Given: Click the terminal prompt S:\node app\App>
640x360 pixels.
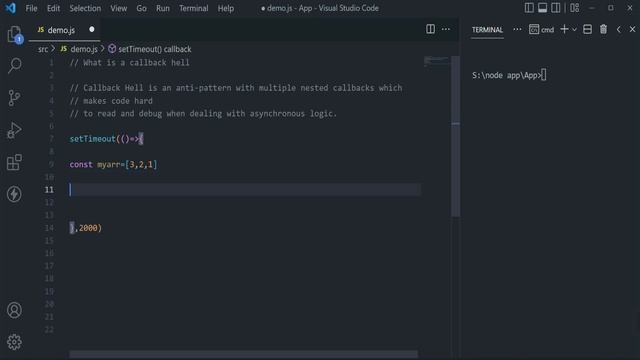Looking at the screenshot, I should 507,76.
